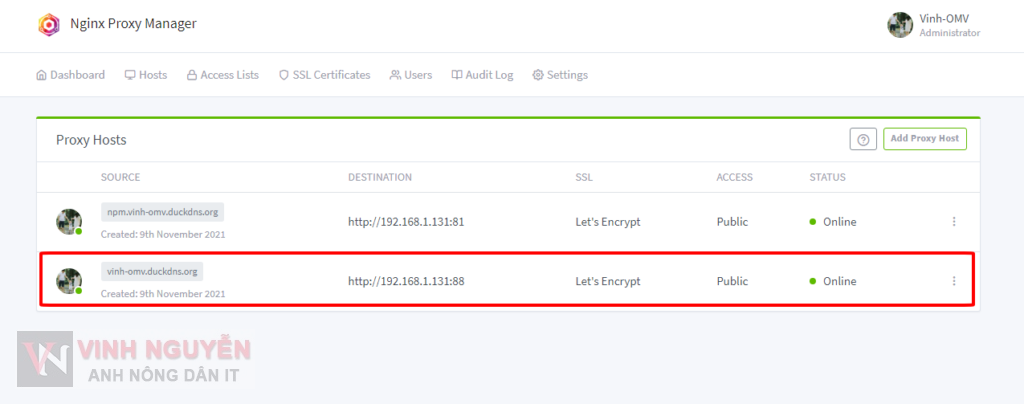Click the ACCESS column header
1024x404 pixels.
735,178
